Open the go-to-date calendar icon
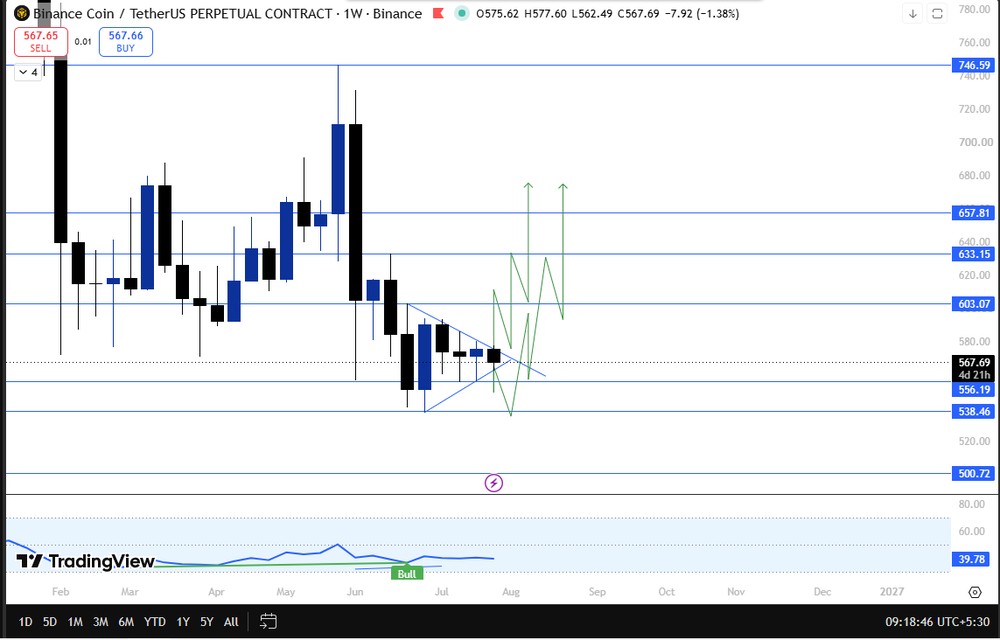Viewport: 1000px width, 640px height. (x=268, y=621)
